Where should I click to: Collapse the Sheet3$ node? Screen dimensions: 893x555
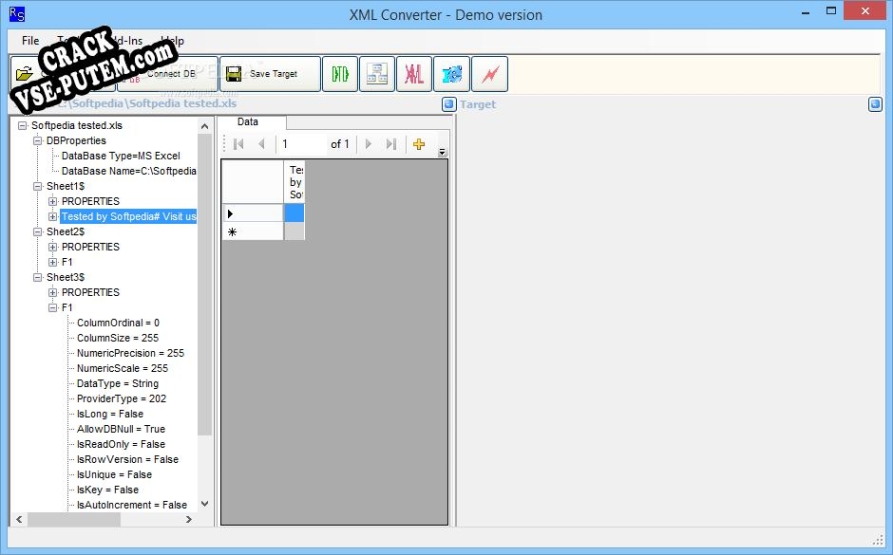pyautogui.click(x=38, y=277)
